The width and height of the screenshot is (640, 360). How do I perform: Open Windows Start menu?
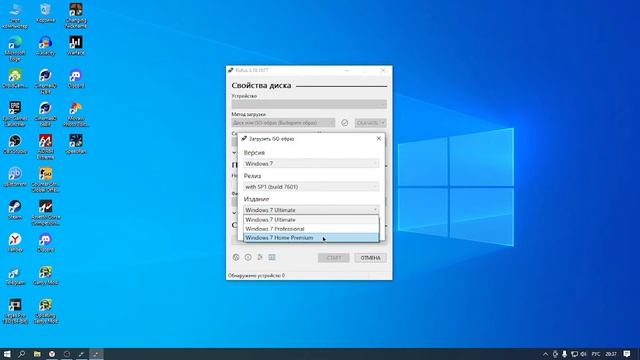point(7,354)
